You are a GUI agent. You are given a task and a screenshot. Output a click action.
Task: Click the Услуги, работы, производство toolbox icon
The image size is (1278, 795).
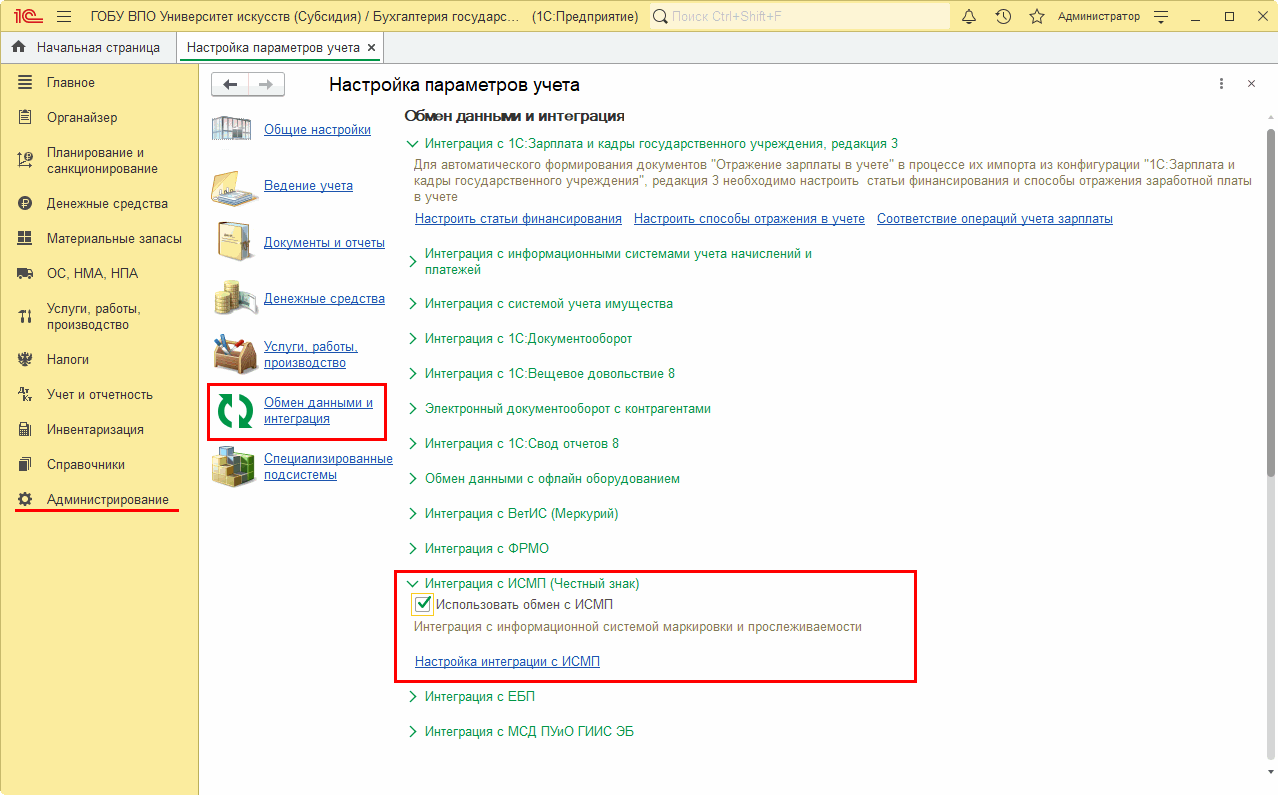click(x=233, y=354)
